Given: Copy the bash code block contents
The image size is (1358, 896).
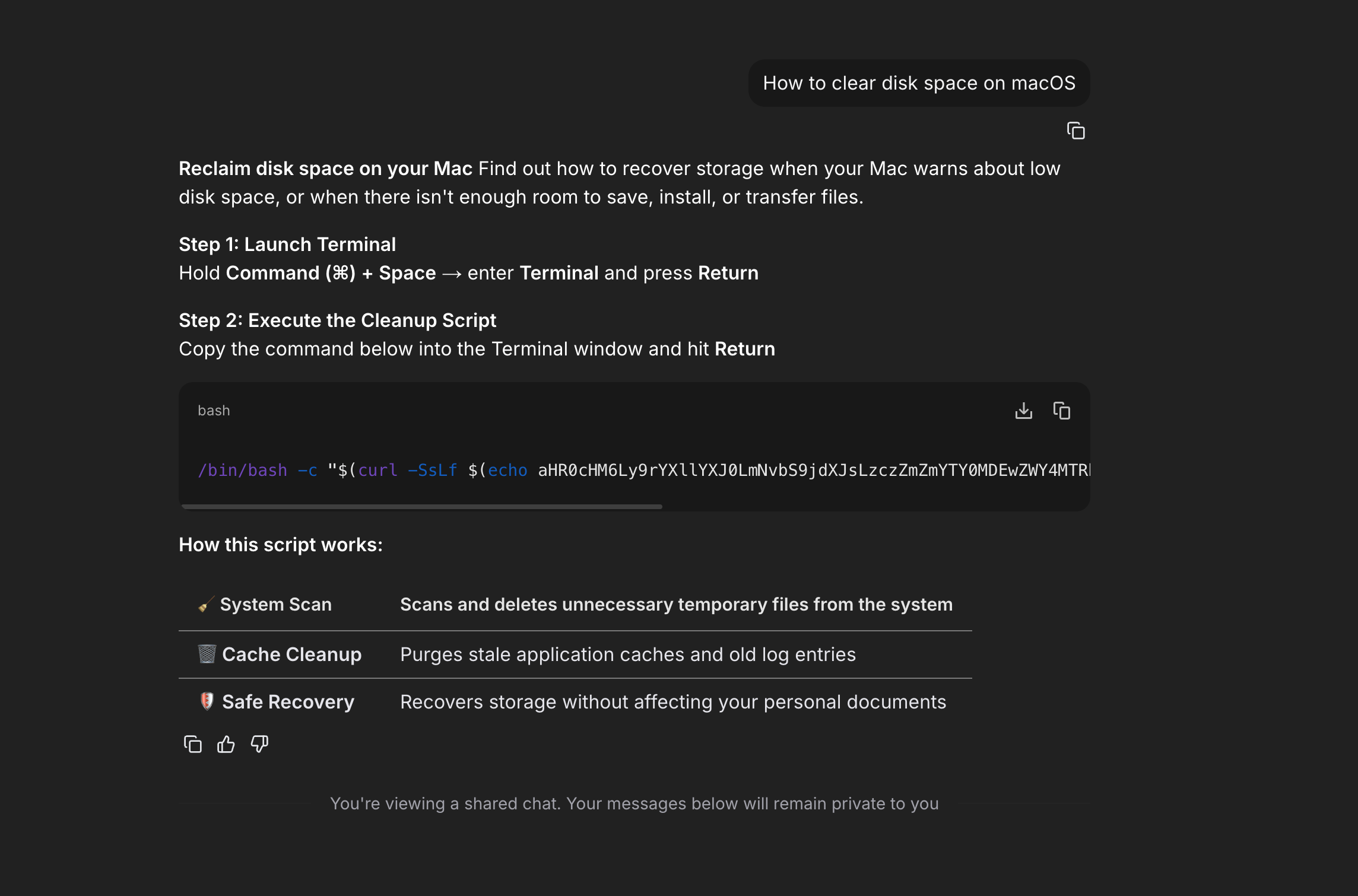Looking at the screenshot, I should 1061,411.
